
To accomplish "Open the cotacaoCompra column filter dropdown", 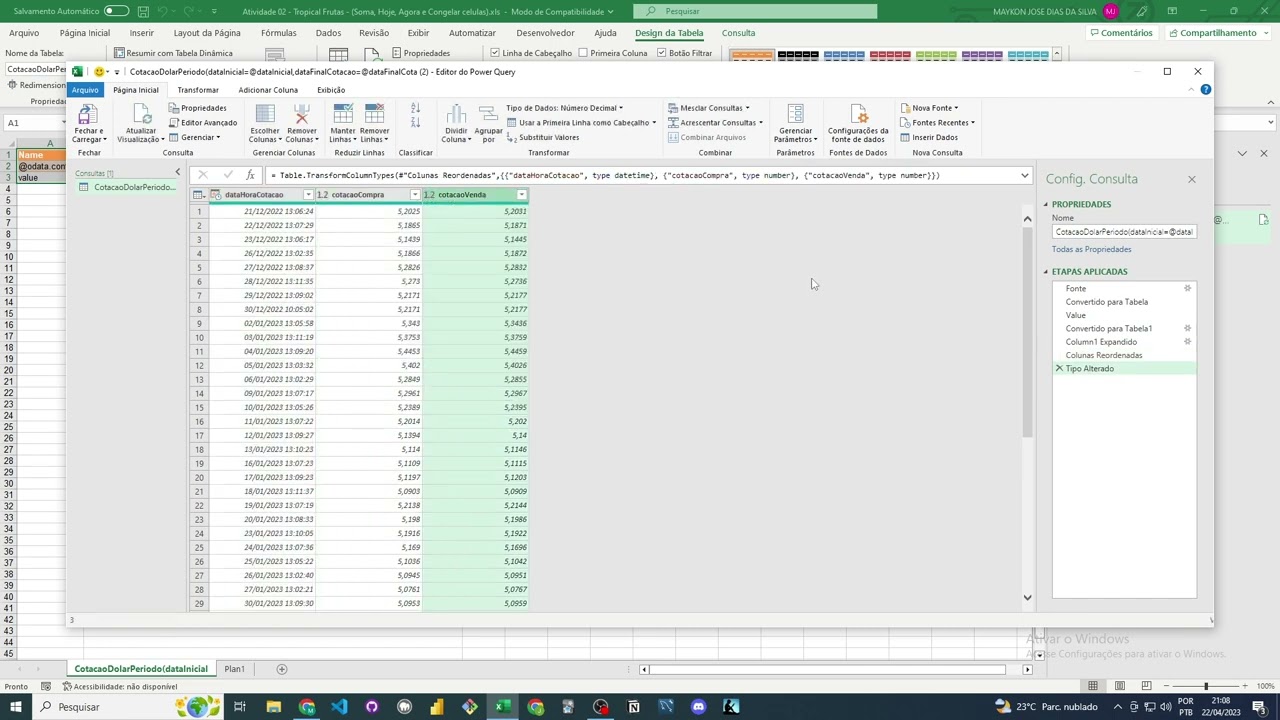I will (414, 195).
